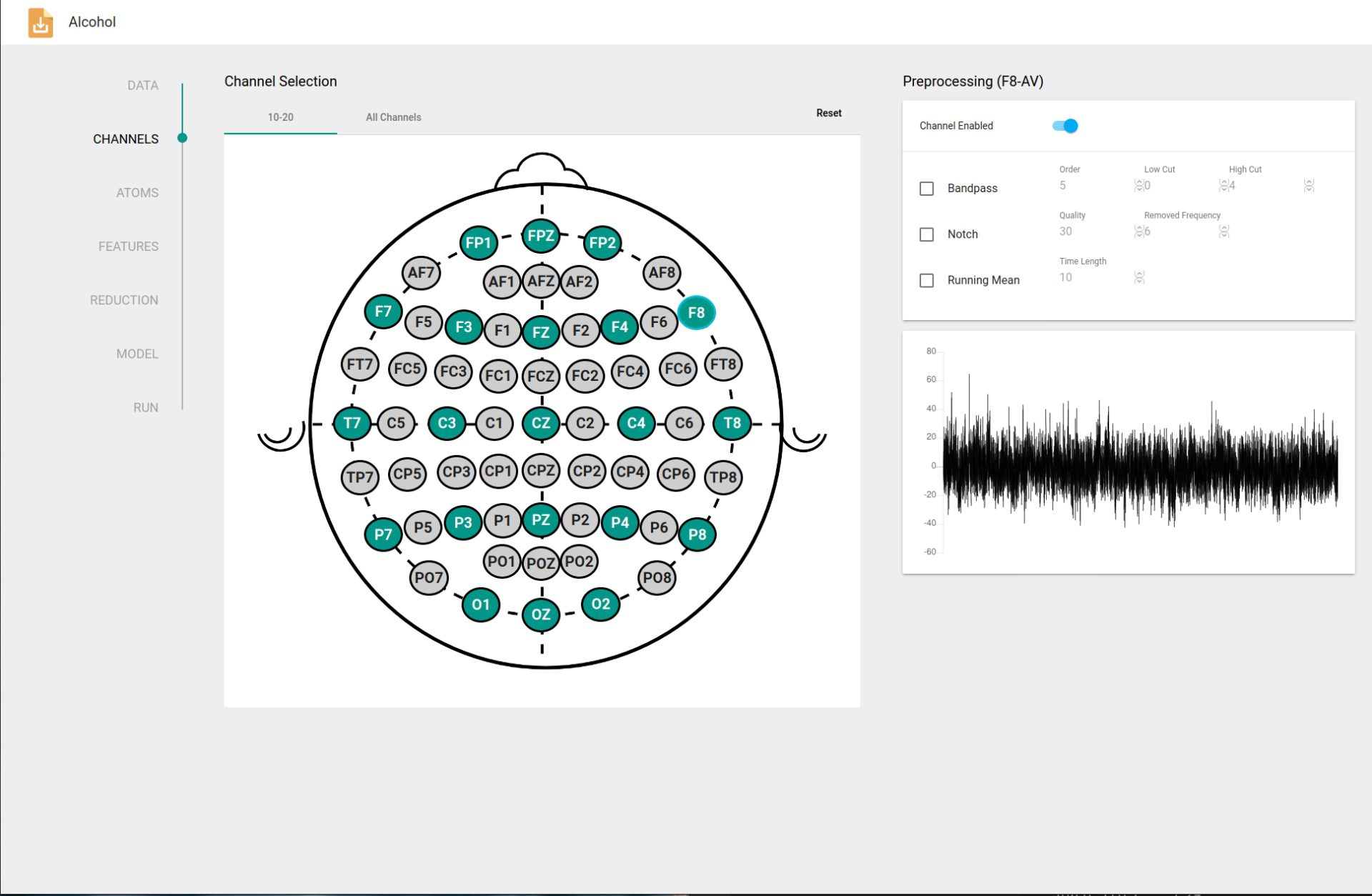The height and width of the screenshot is (896, 1372).
Task: Click the download/export icon next to Alcohol
Action: pyautogui.click(x=40, y=23)
